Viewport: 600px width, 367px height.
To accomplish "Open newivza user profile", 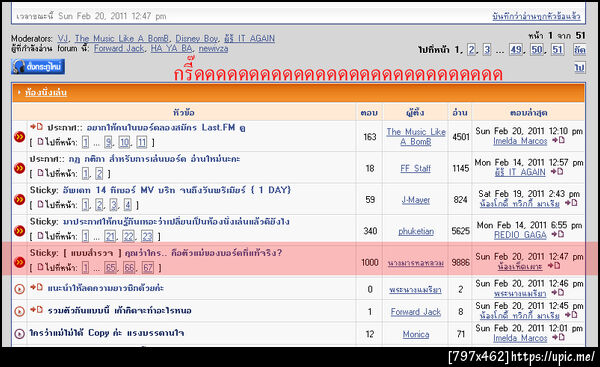I will pos(213,49).
